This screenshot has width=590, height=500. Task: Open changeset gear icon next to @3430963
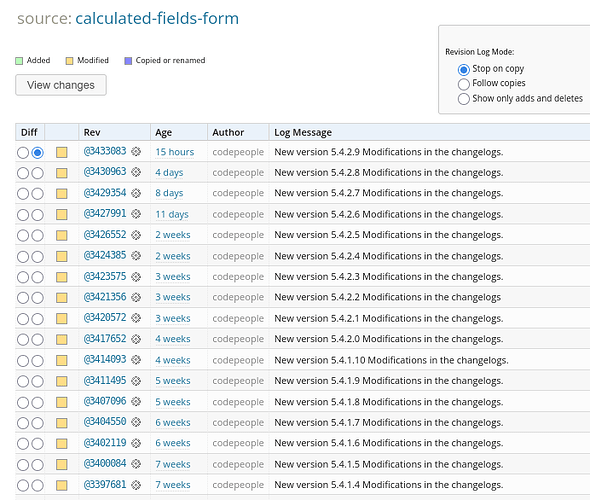[136, 172]
